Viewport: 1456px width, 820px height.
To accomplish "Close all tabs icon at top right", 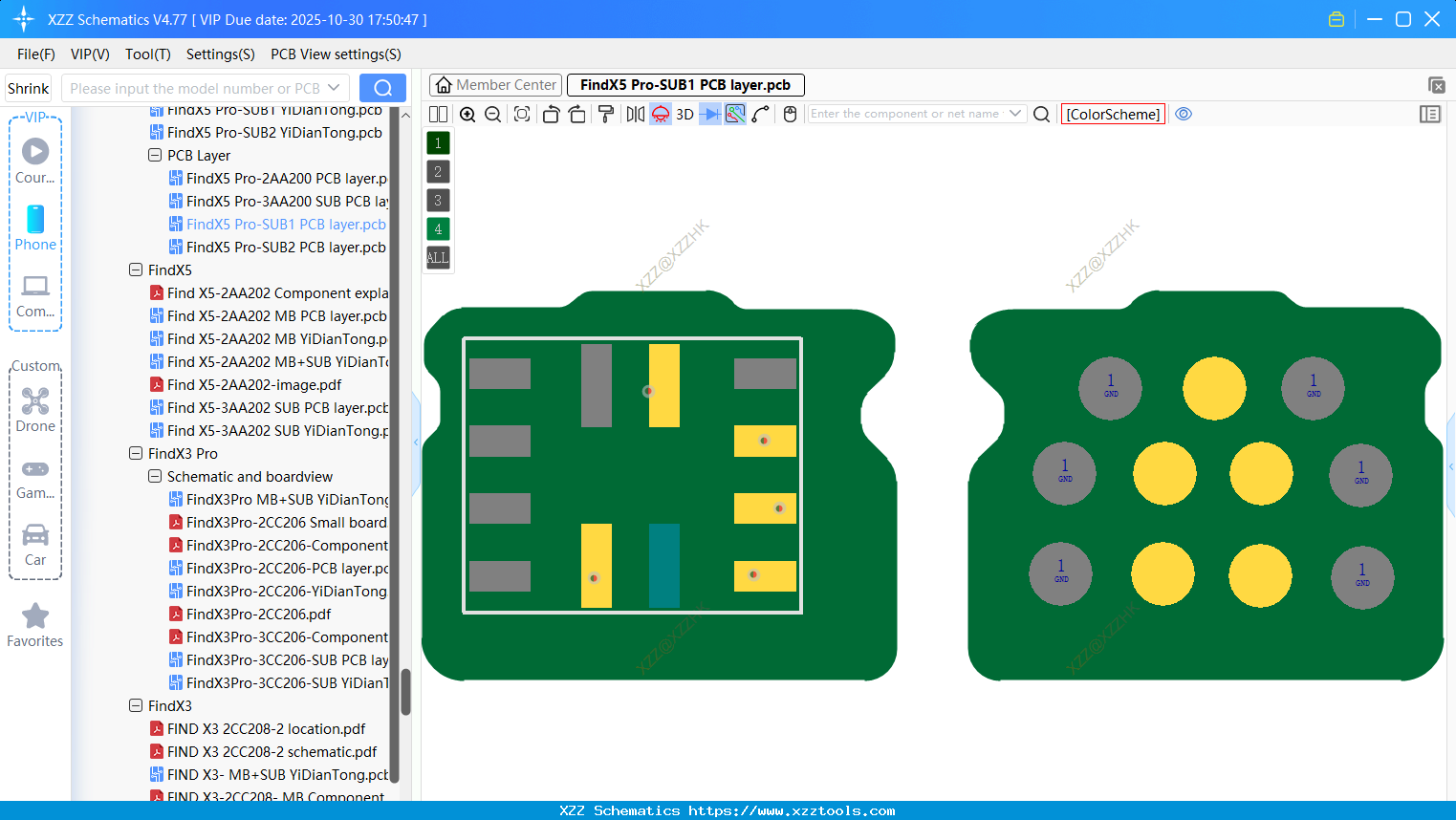I will click(x=1436, y=85).
